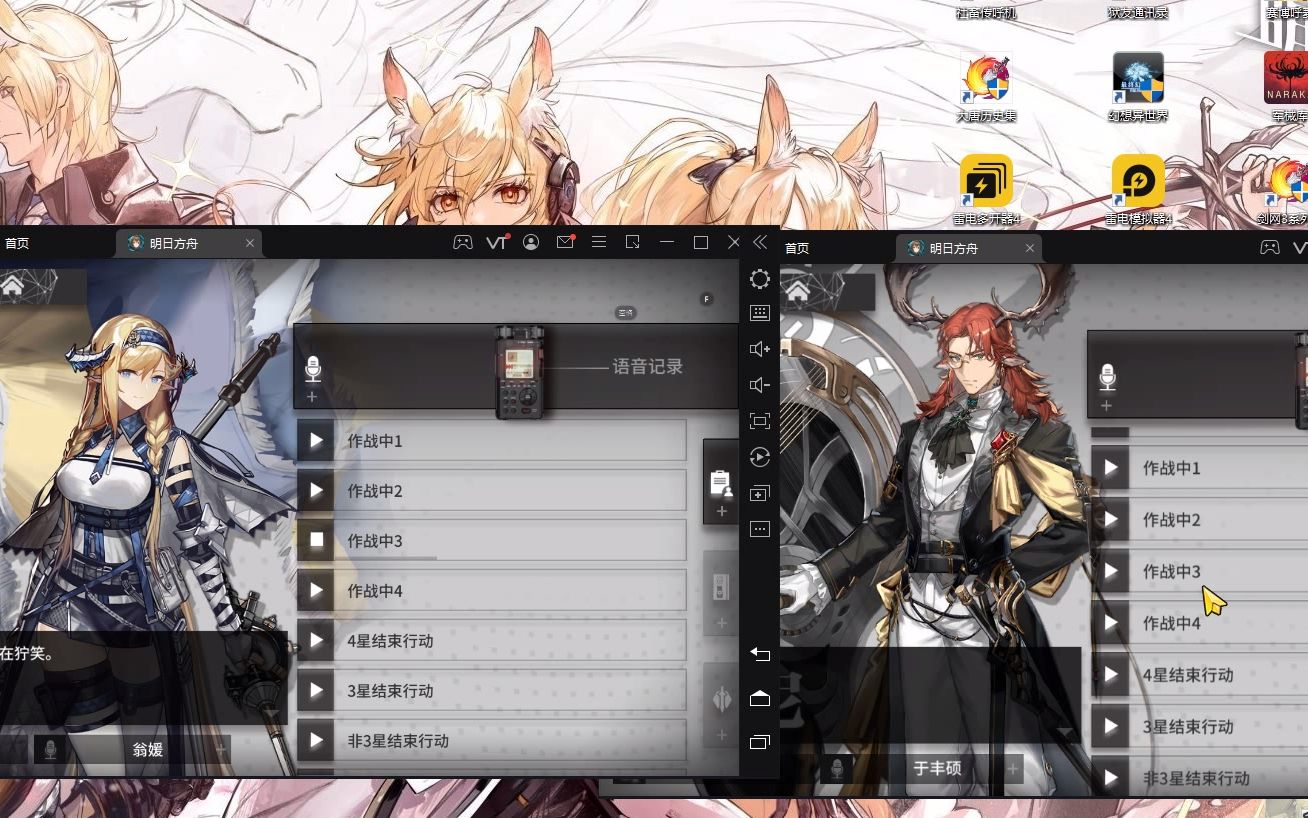Open the multi-instance plus icon in sidebar
The width and height of the screenshot is (1308, 818).
point(760,493)
